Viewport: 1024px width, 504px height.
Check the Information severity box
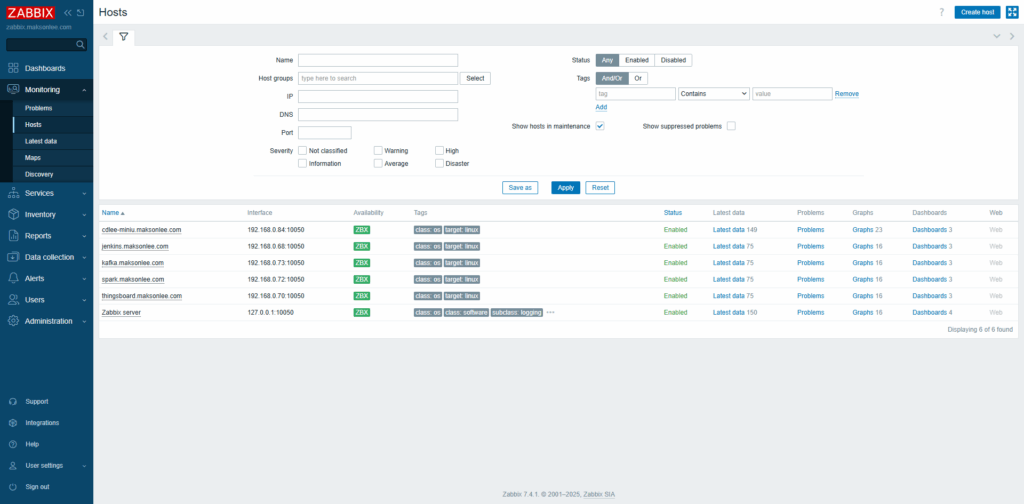(302, 163)
